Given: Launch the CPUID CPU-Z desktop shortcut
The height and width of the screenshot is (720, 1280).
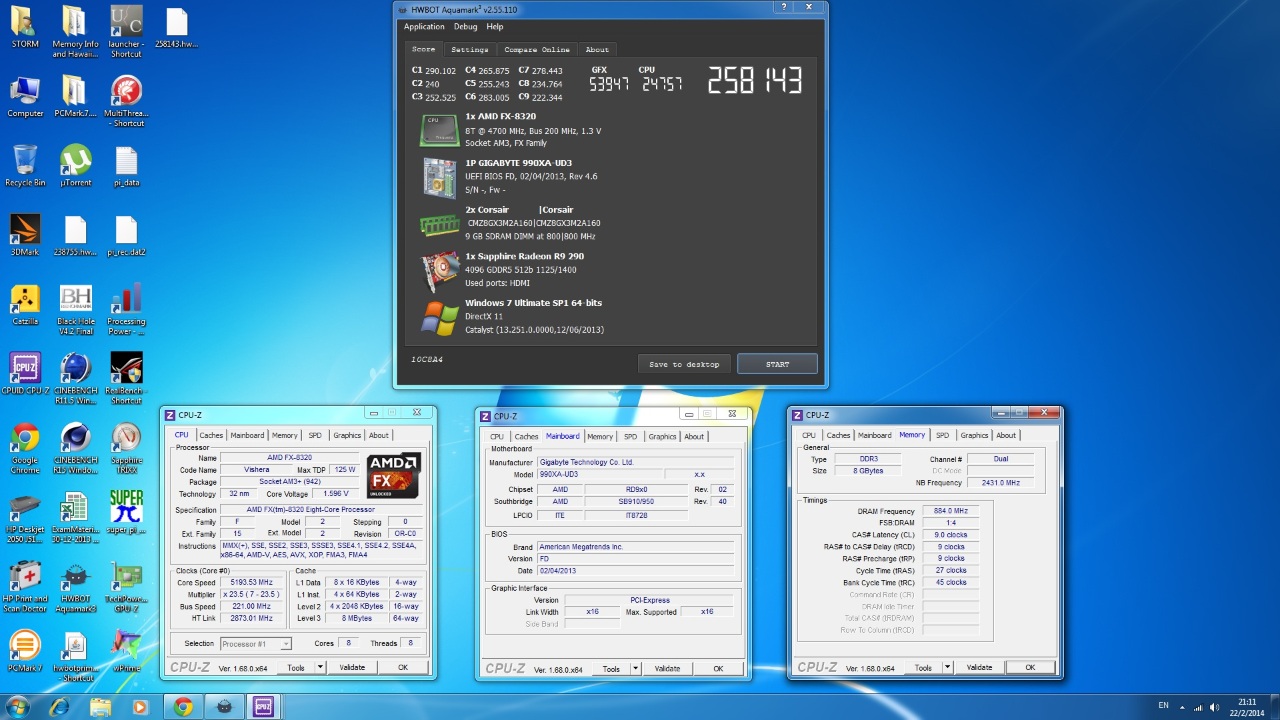Looking at the screenshot, I should pos(25,373).
